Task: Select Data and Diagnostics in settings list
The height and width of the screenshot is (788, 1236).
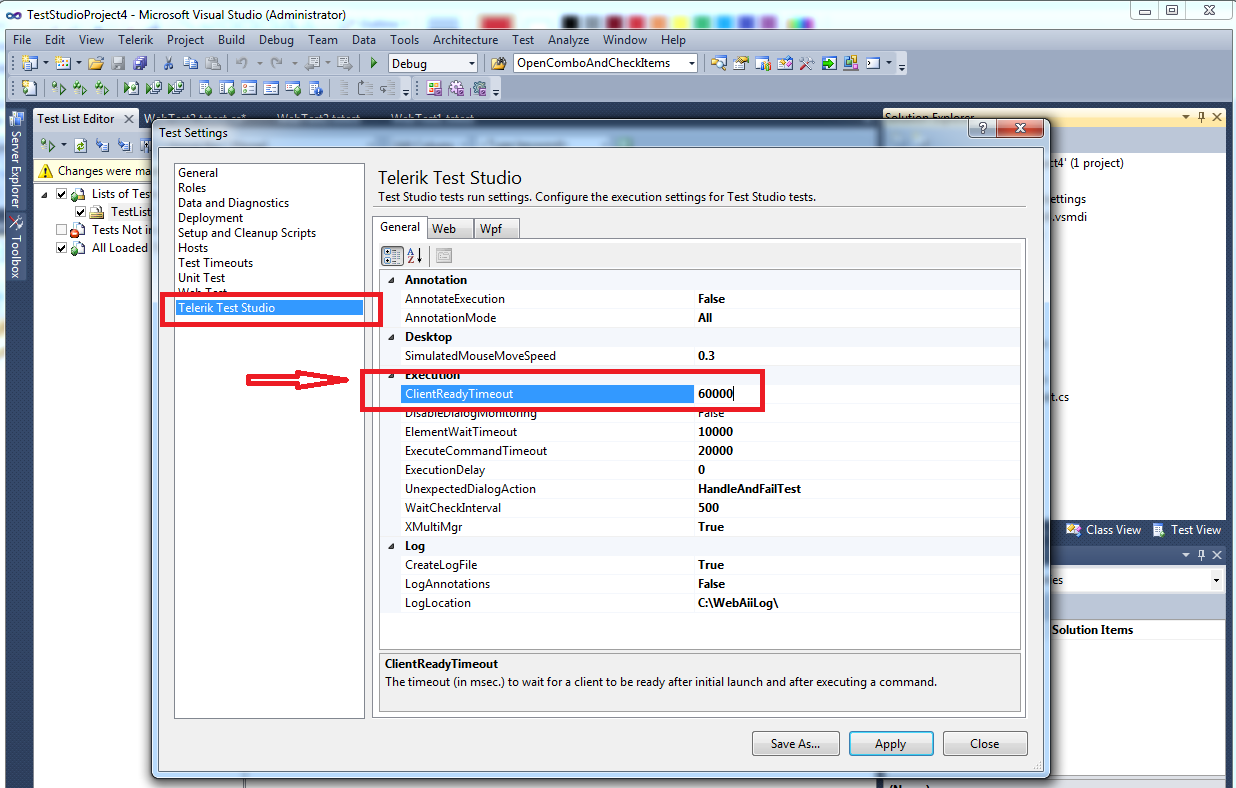Action: [233, 203]
